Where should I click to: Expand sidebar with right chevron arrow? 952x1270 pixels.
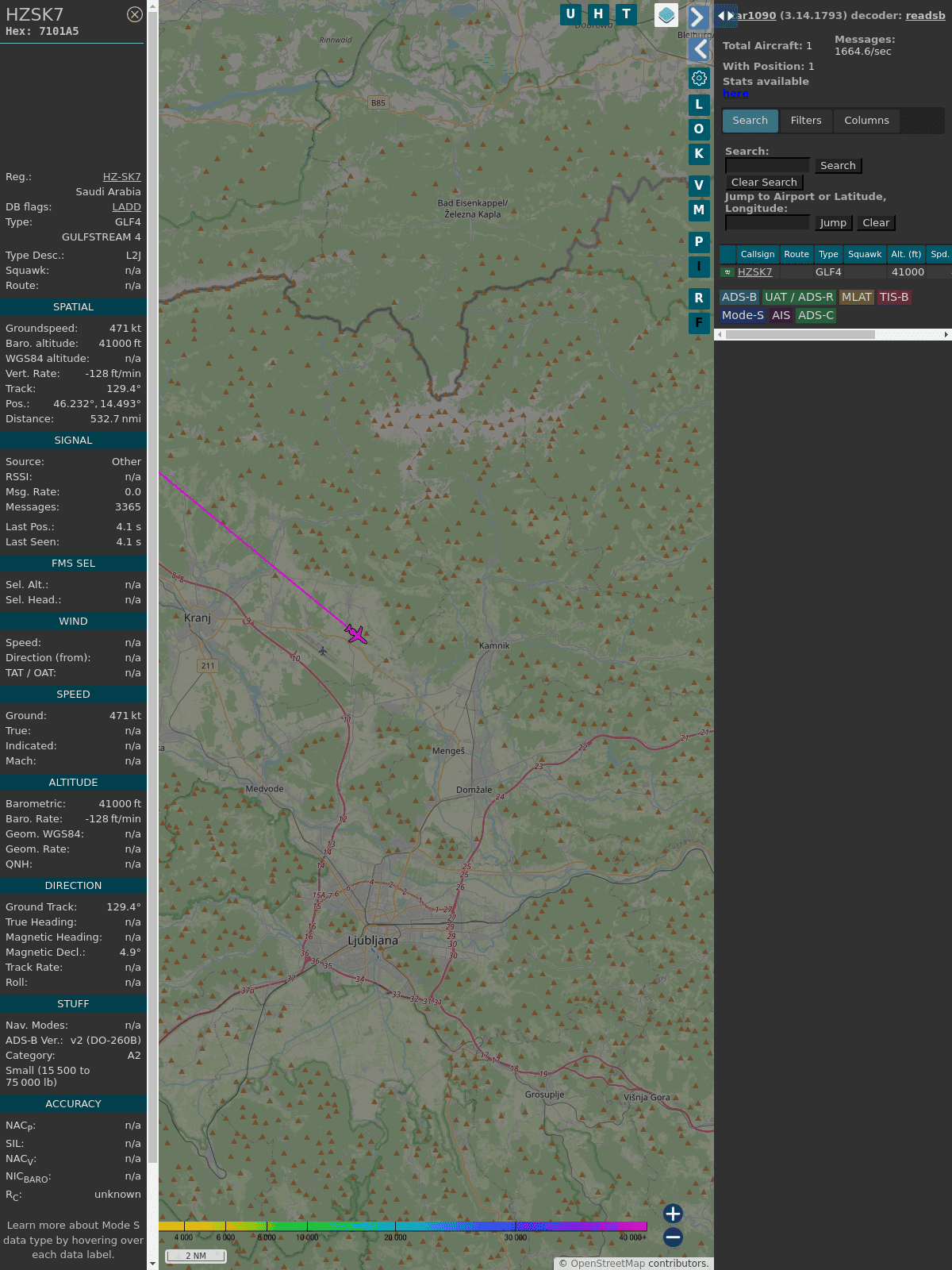coord(697,17)
